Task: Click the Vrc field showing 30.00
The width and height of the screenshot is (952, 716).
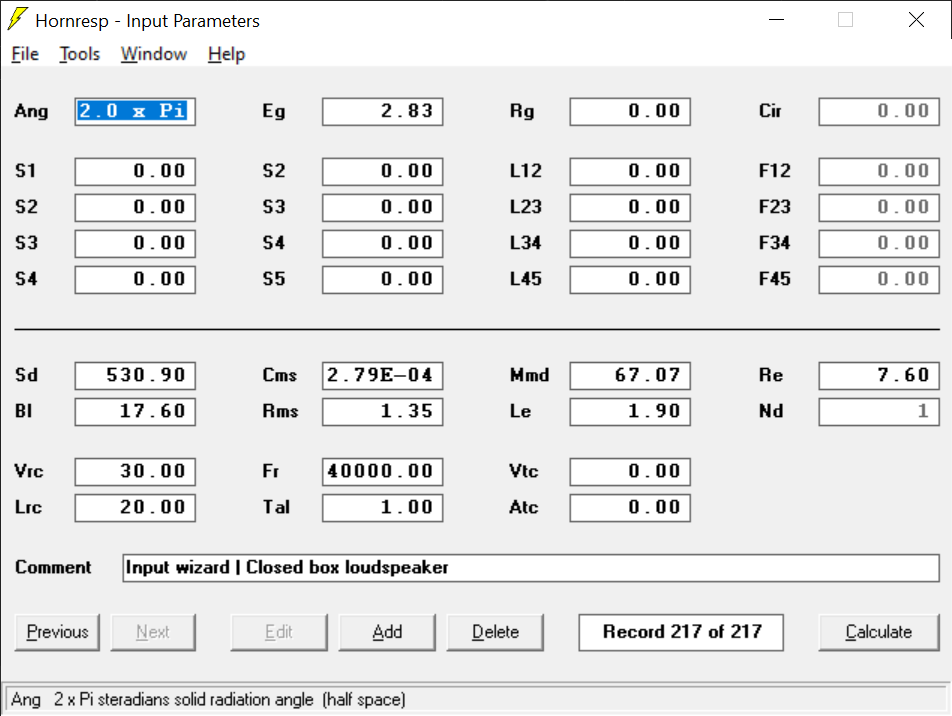Action: pos(135,472)
